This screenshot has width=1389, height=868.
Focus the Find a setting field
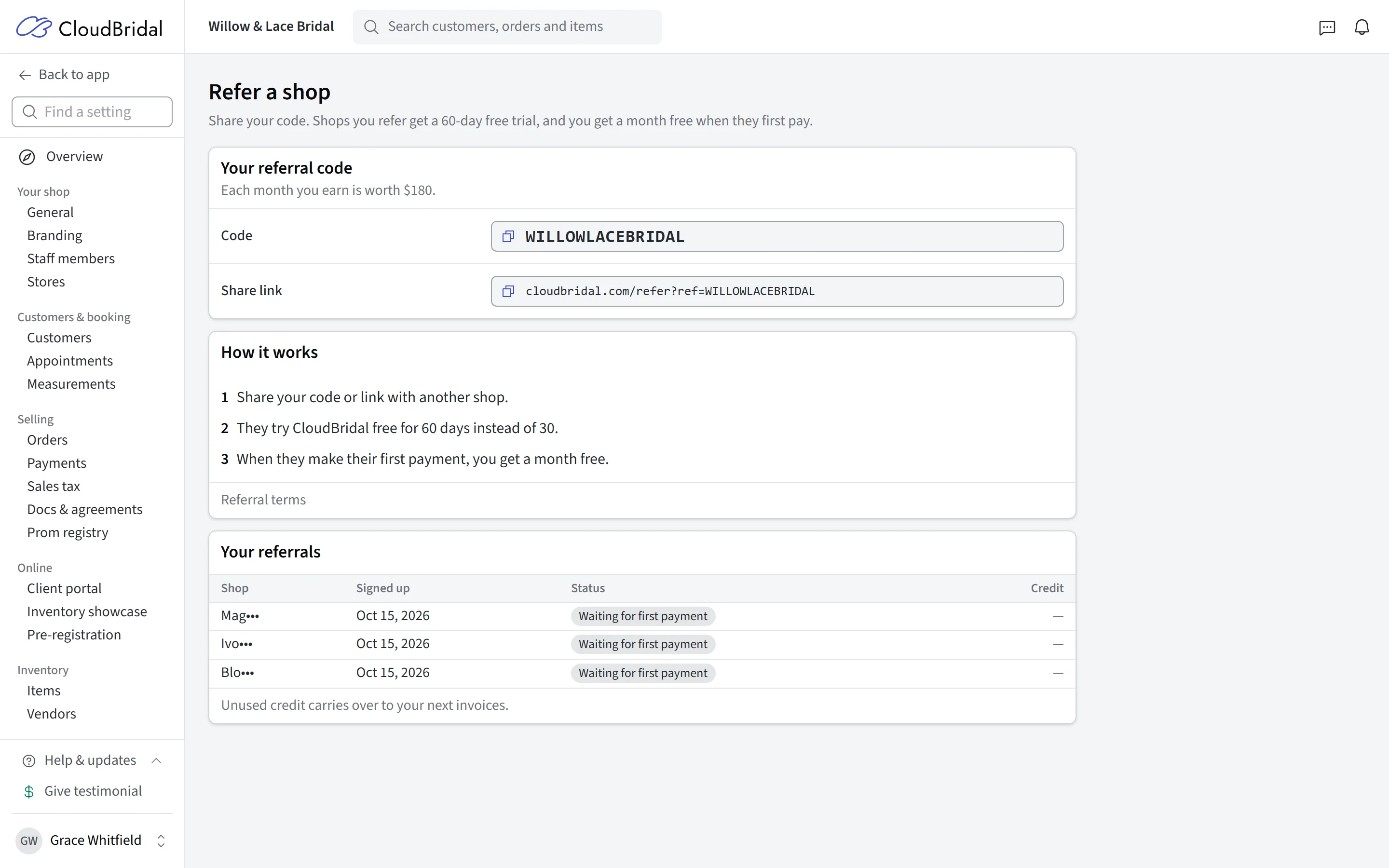pyautogui.click(x=92, y=112)
